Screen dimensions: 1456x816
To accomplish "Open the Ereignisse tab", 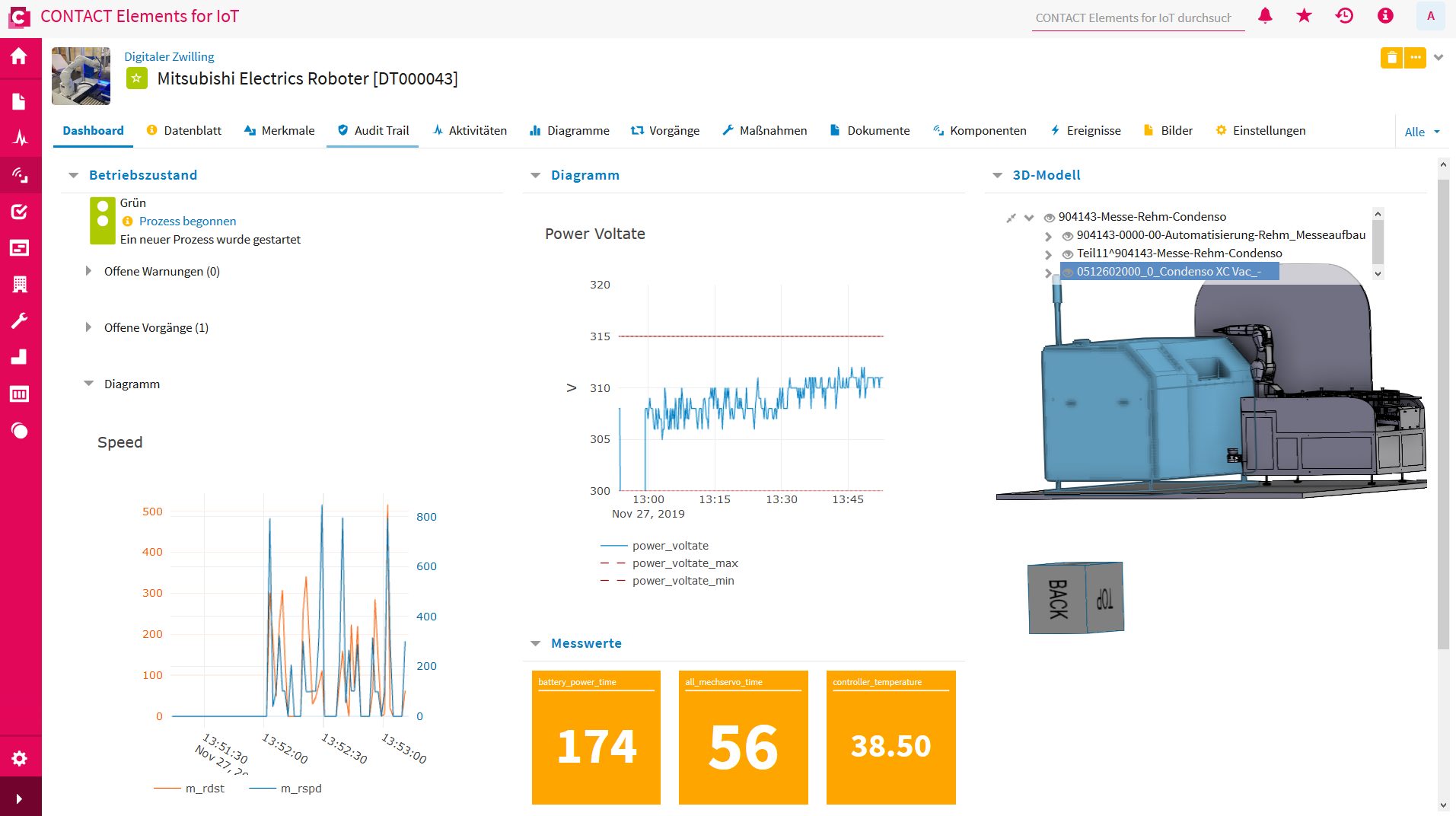I will (1085, 131).
